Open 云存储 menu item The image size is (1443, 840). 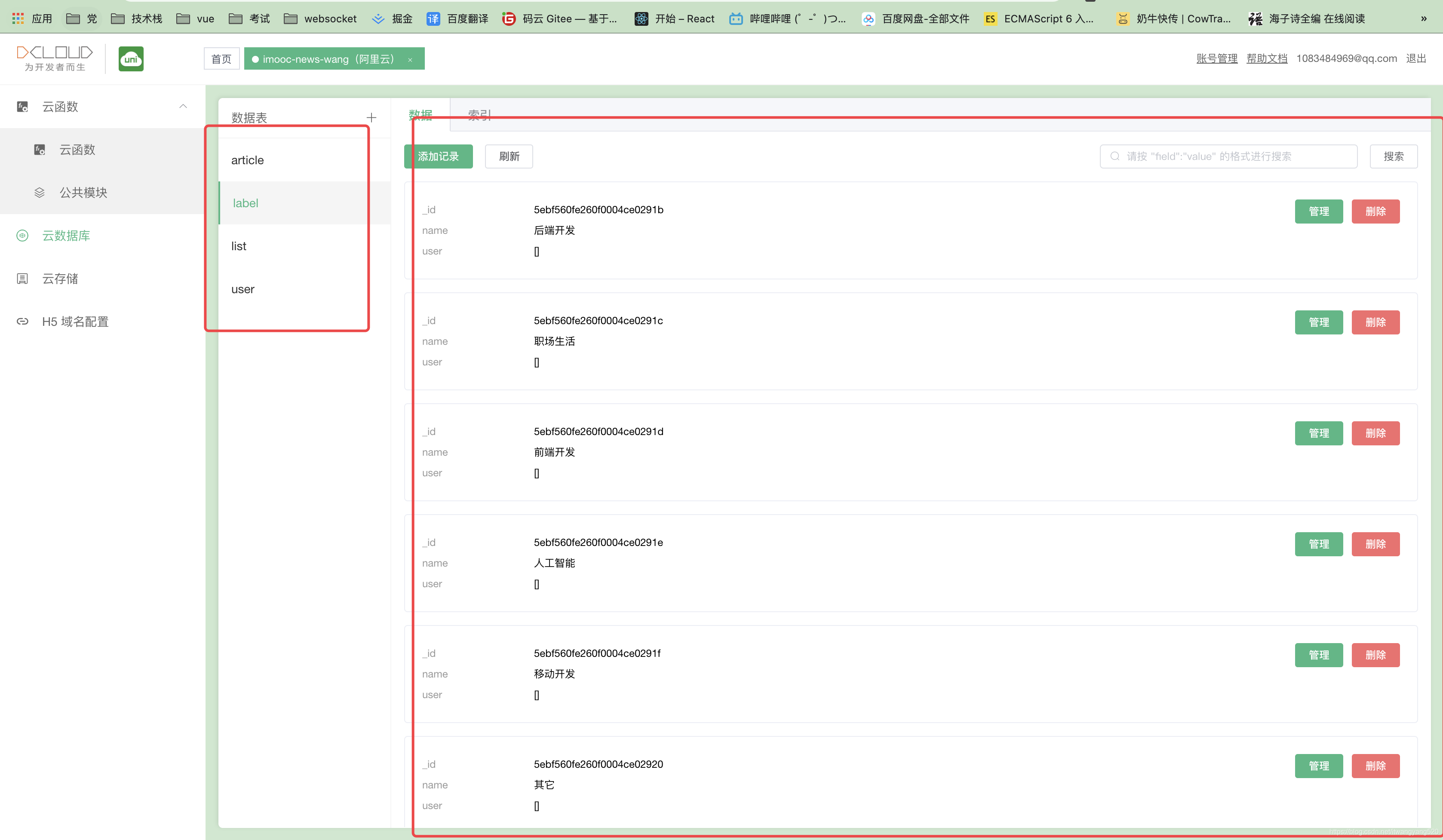click(102, 279)
